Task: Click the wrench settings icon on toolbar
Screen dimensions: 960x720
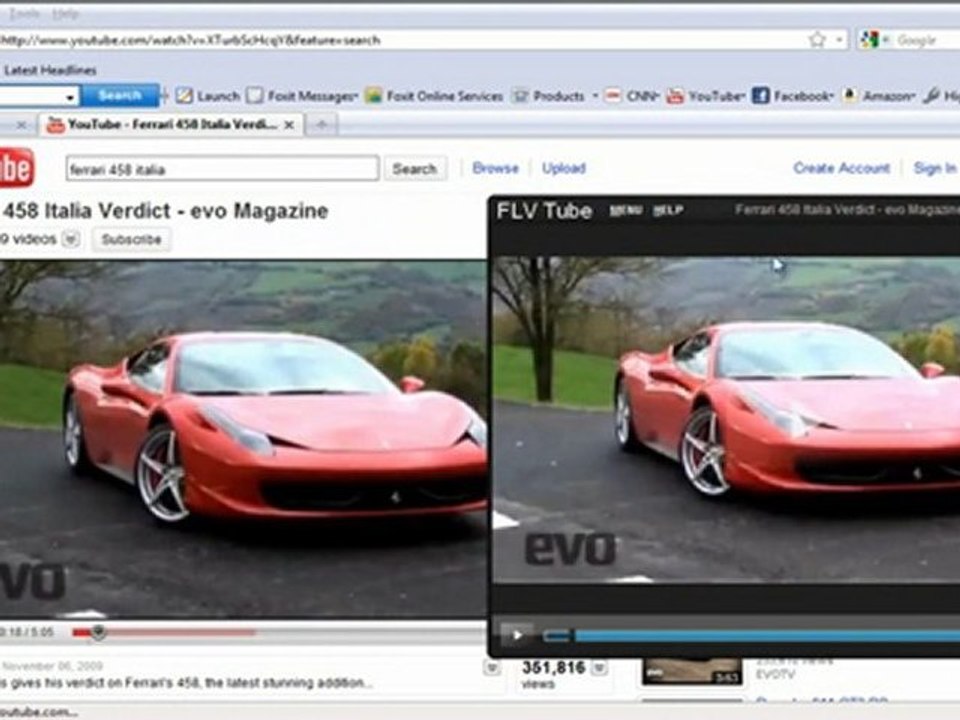Action: (x=932, y=96)
